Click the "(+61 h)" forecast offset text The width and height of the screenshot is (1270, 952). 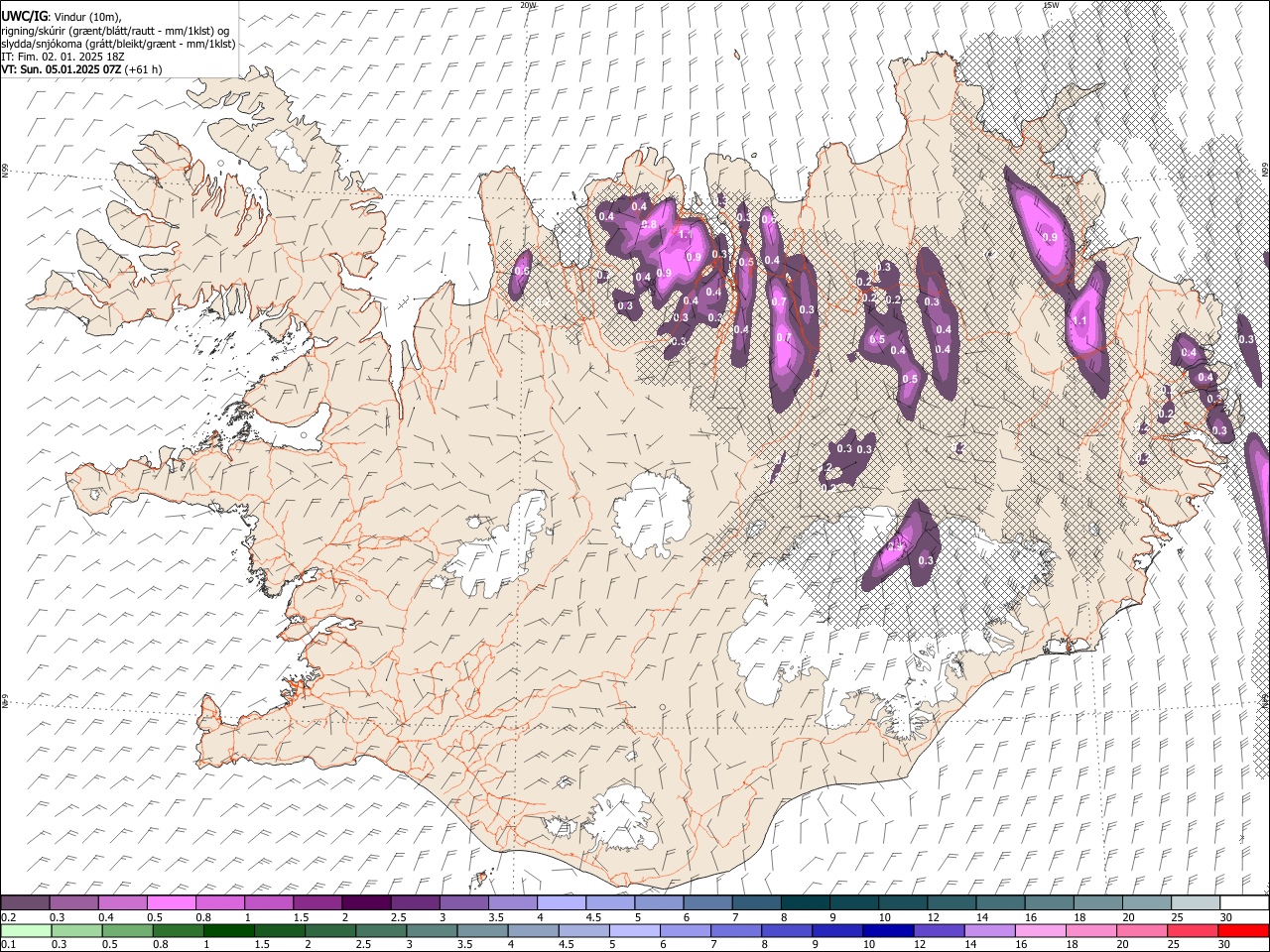tap(143, 69)
